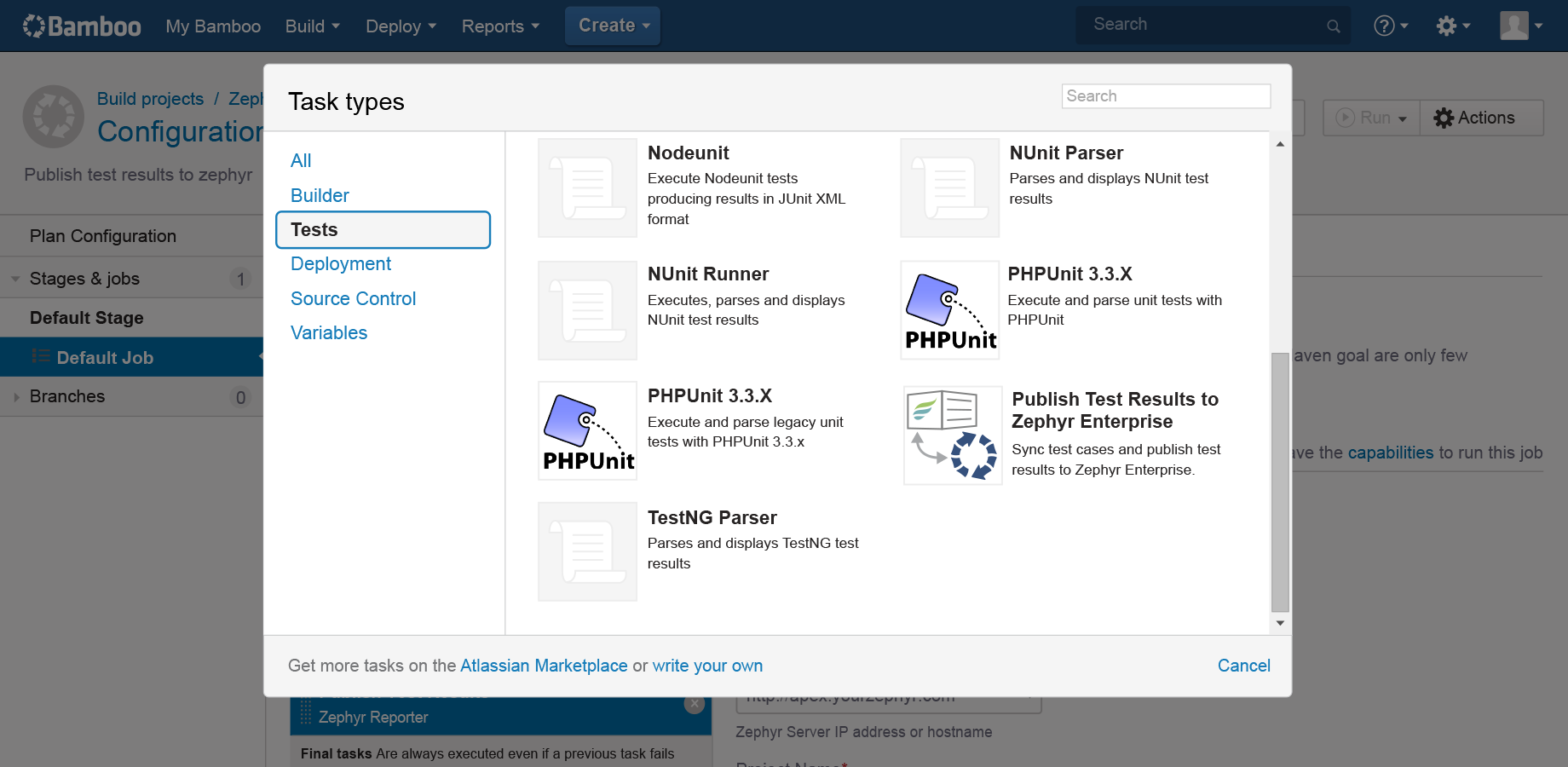Open the user profile avatar menu
Image resolution: width=1568 pixels, height=767 pixels.
click(1521, 26)
